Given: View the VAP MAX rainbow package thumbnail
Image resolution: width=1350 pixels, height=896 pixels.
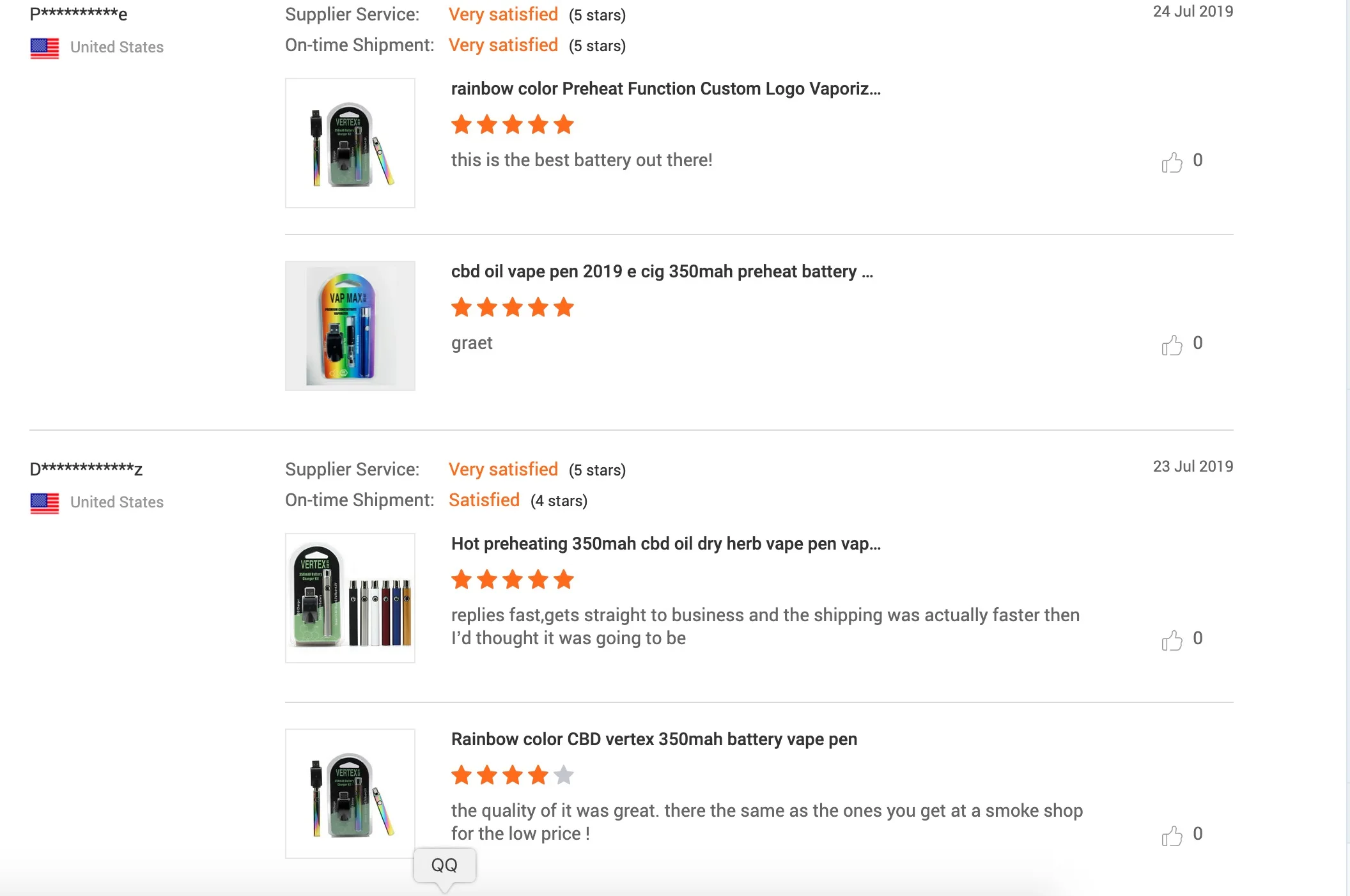Looking at the screenshot, I should point(350,326).
